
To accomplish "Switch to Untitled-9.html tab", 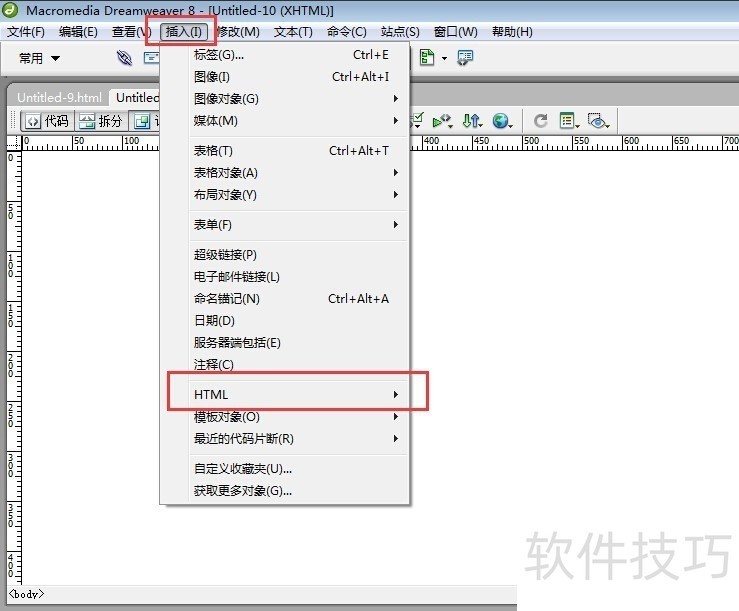I will coord(59,98).
